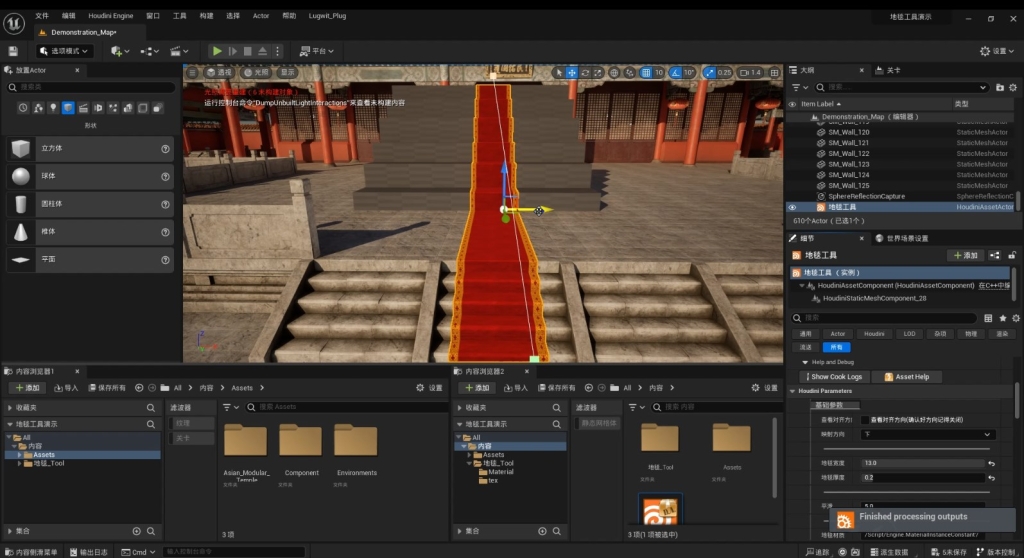This screenshot has height=558, width=1024.
Task: Activate the scale gizmo tool
Action: click(597, 73)
